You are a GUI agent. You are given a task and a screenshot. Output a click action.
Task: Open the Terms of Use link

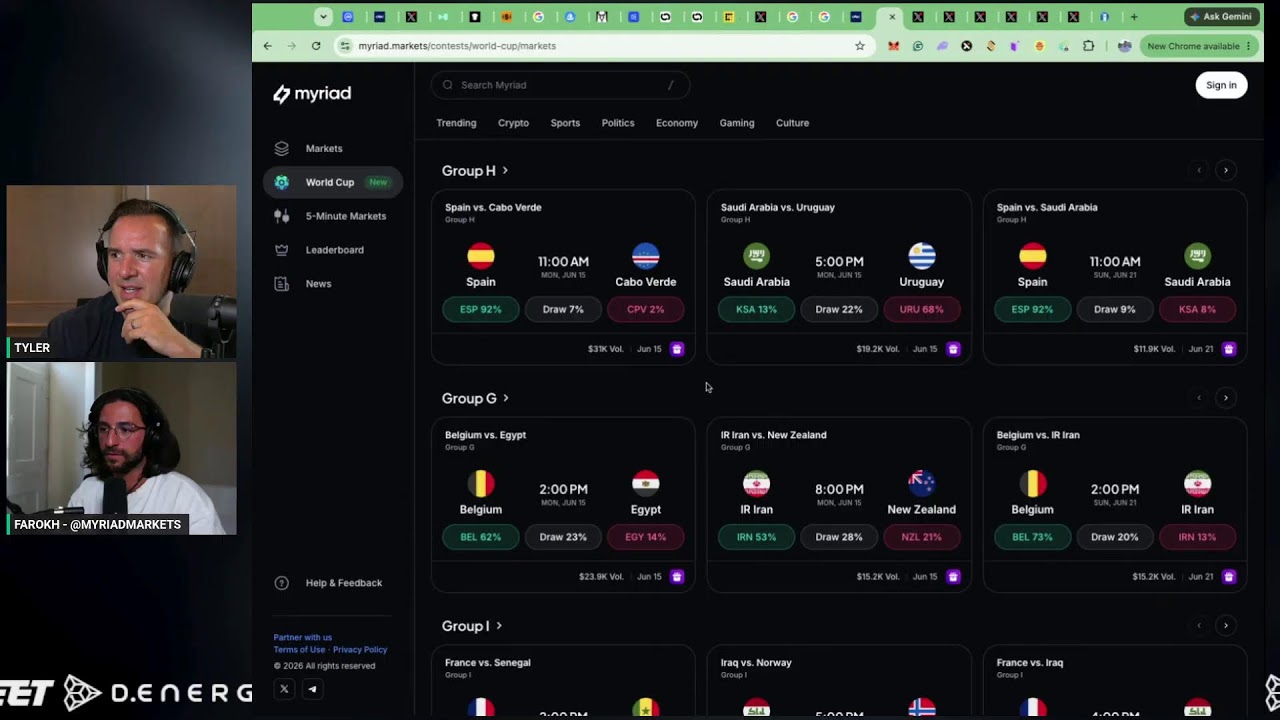299,650
